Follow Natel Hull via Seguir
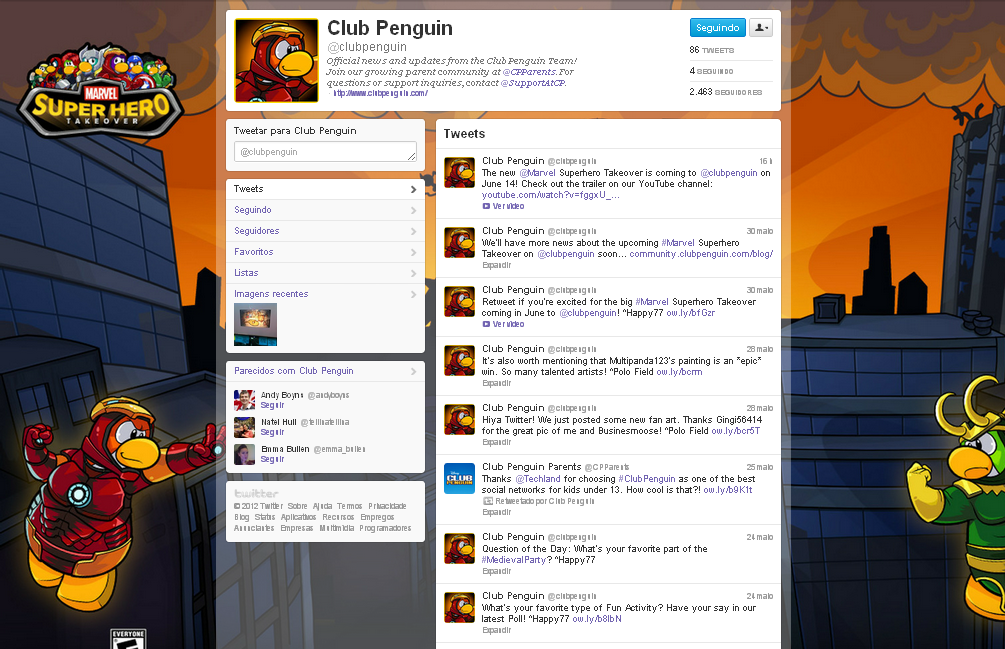Screen dimensions: 1005x649 [272, 432]
